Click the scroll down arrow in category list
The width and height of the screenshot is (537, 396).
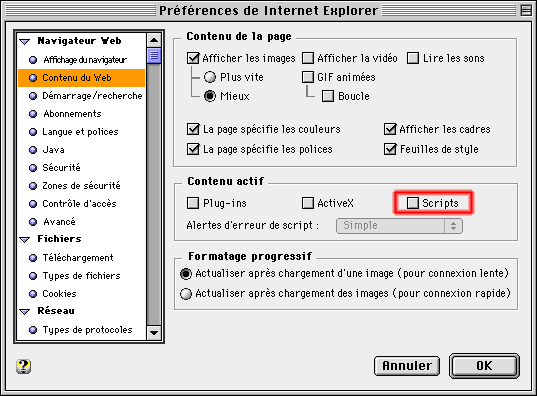(154, 333)
